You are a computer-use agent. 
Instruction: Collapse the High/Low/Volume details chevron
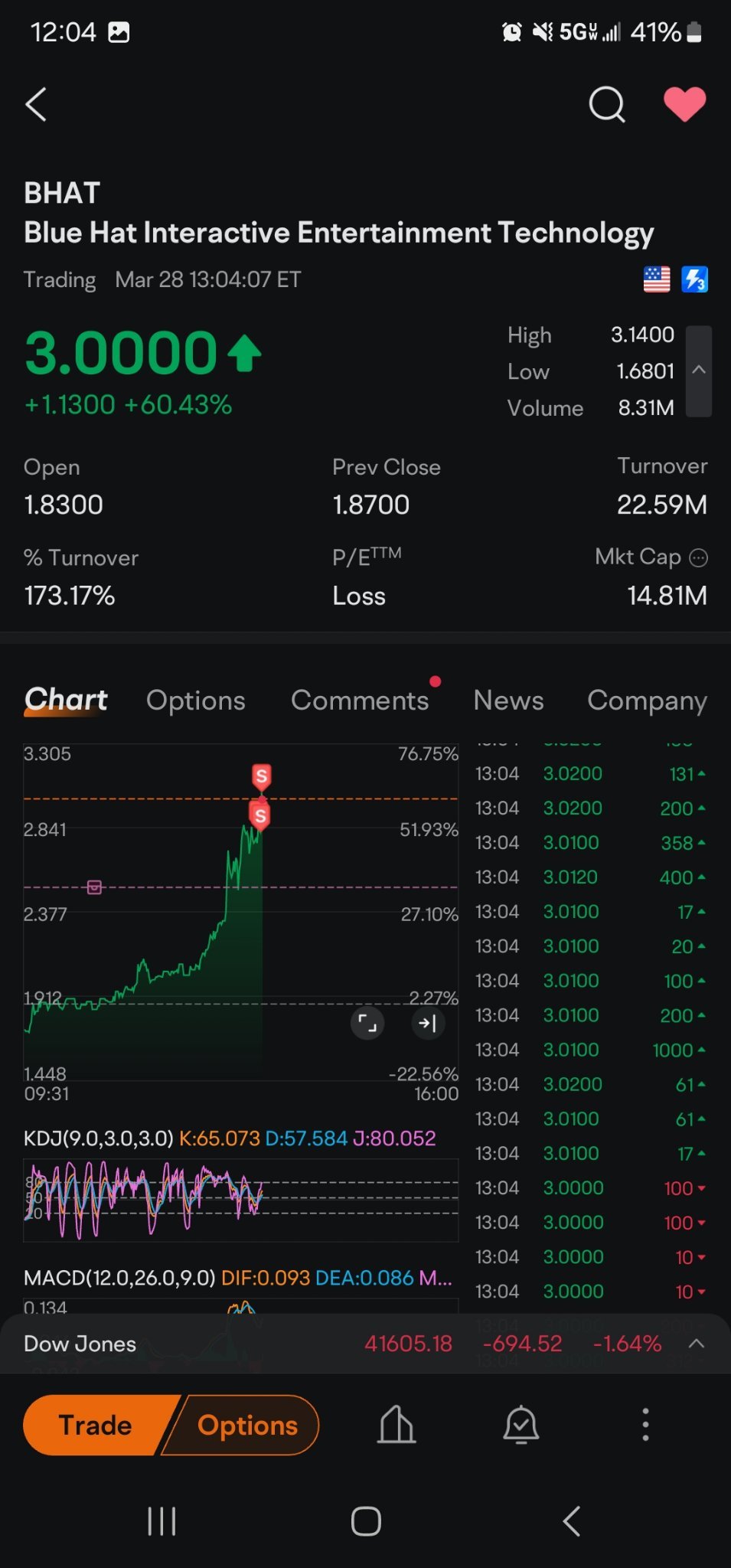point(699,371)
